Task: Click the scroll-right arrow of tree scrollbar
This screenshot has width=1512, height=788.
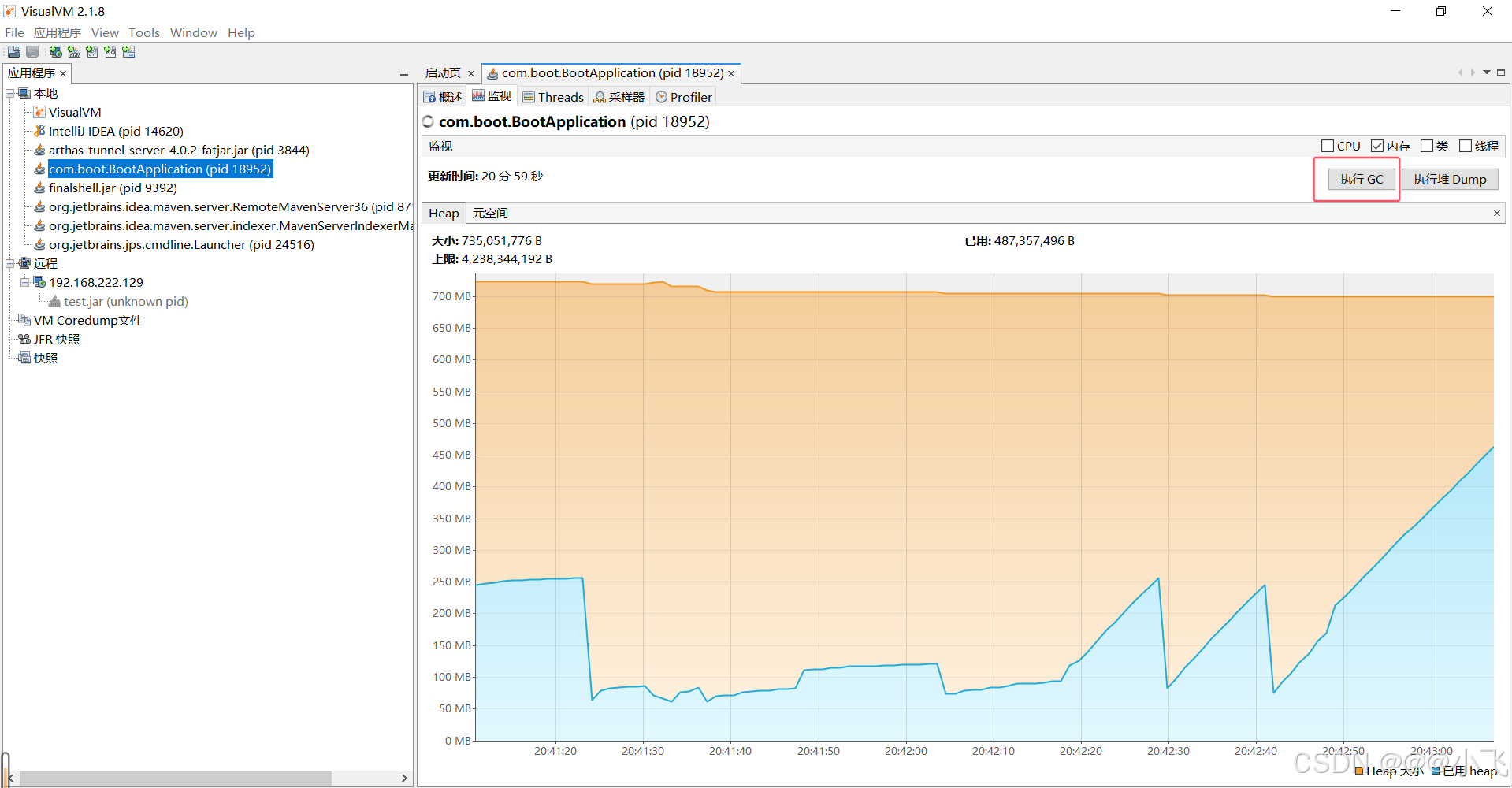Action: click(x=404, y=778)
